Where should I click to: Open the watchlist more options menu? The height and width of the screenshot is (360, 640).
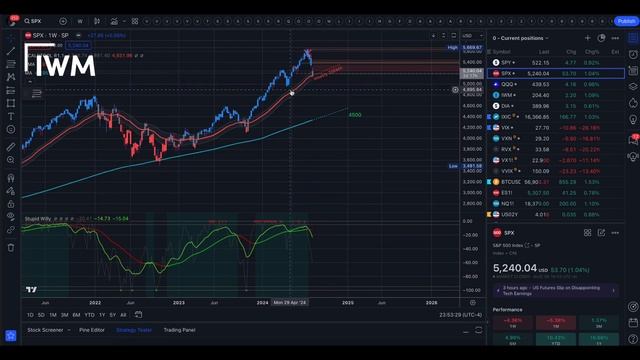615,38
